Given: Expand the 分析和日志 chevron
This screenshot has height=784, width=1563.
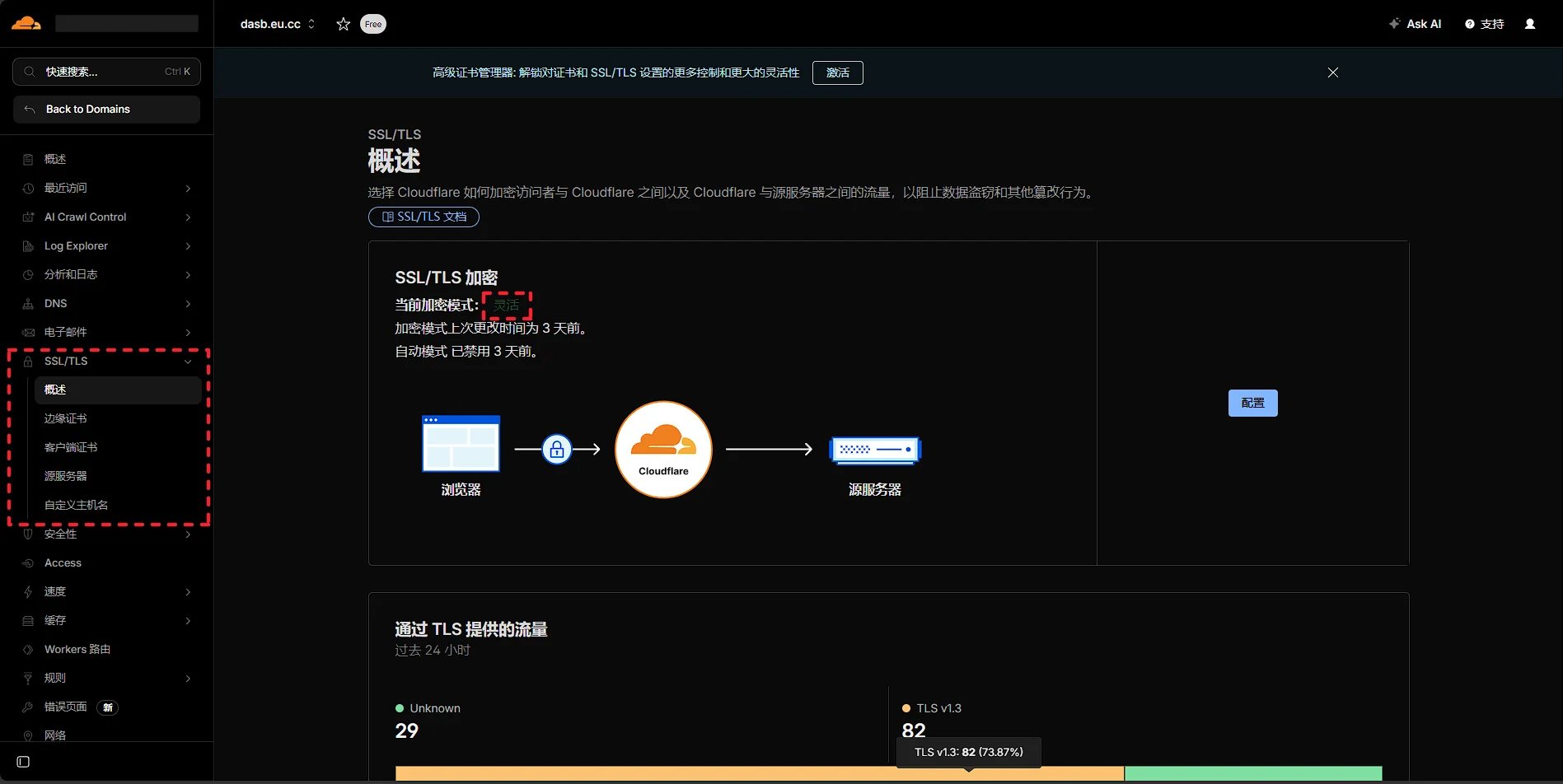Looking at the screenshot, I should pyautogui.click(x=188, y=275).
